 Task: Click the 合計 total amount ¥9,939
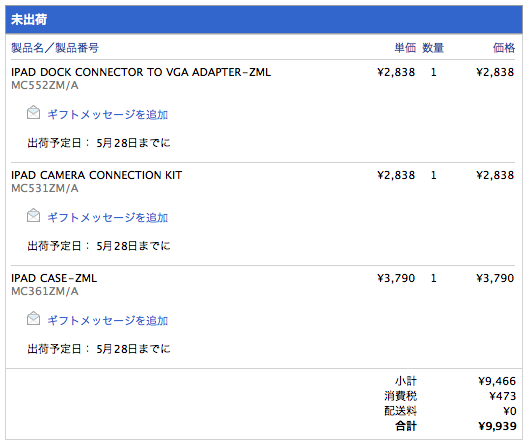[x=497, y=426]
